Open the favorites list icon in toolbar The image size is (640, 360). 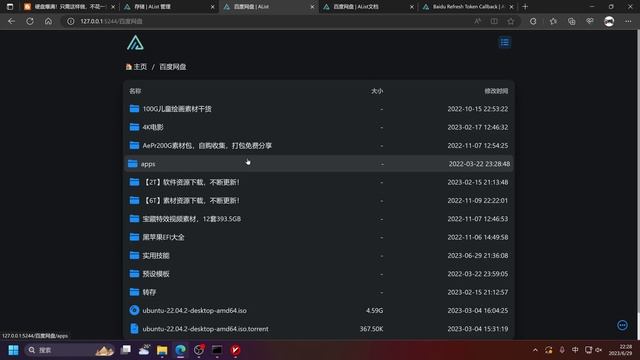point(553,21)
